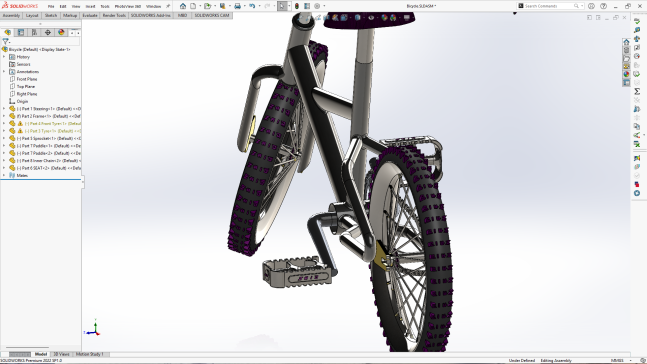This screenshot has height=364, width=647.
Task: Select Origin in feature tree
Action: pyautogui.click(x=22, y=102)
